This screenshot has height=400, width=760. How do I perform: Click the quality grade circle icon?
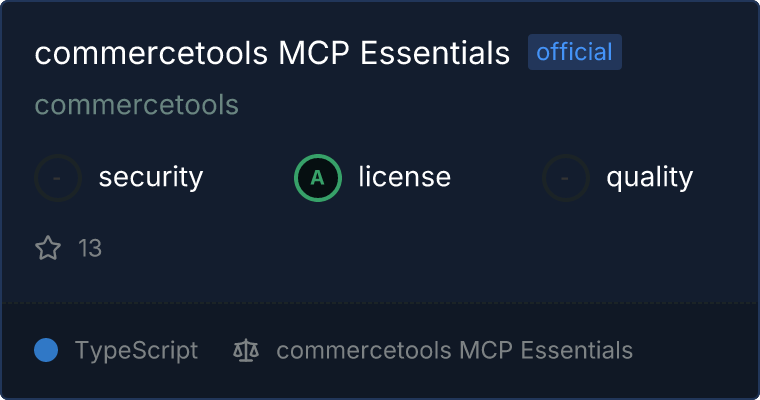click(x=566, y=178)
